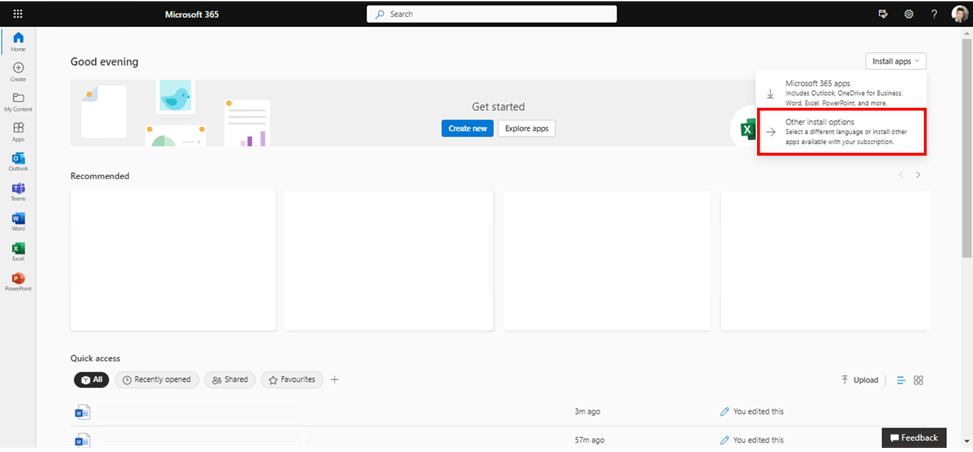Click the '57m ago' timestamp text
Screen dimensions: 973x452
[x=590, y=440]
